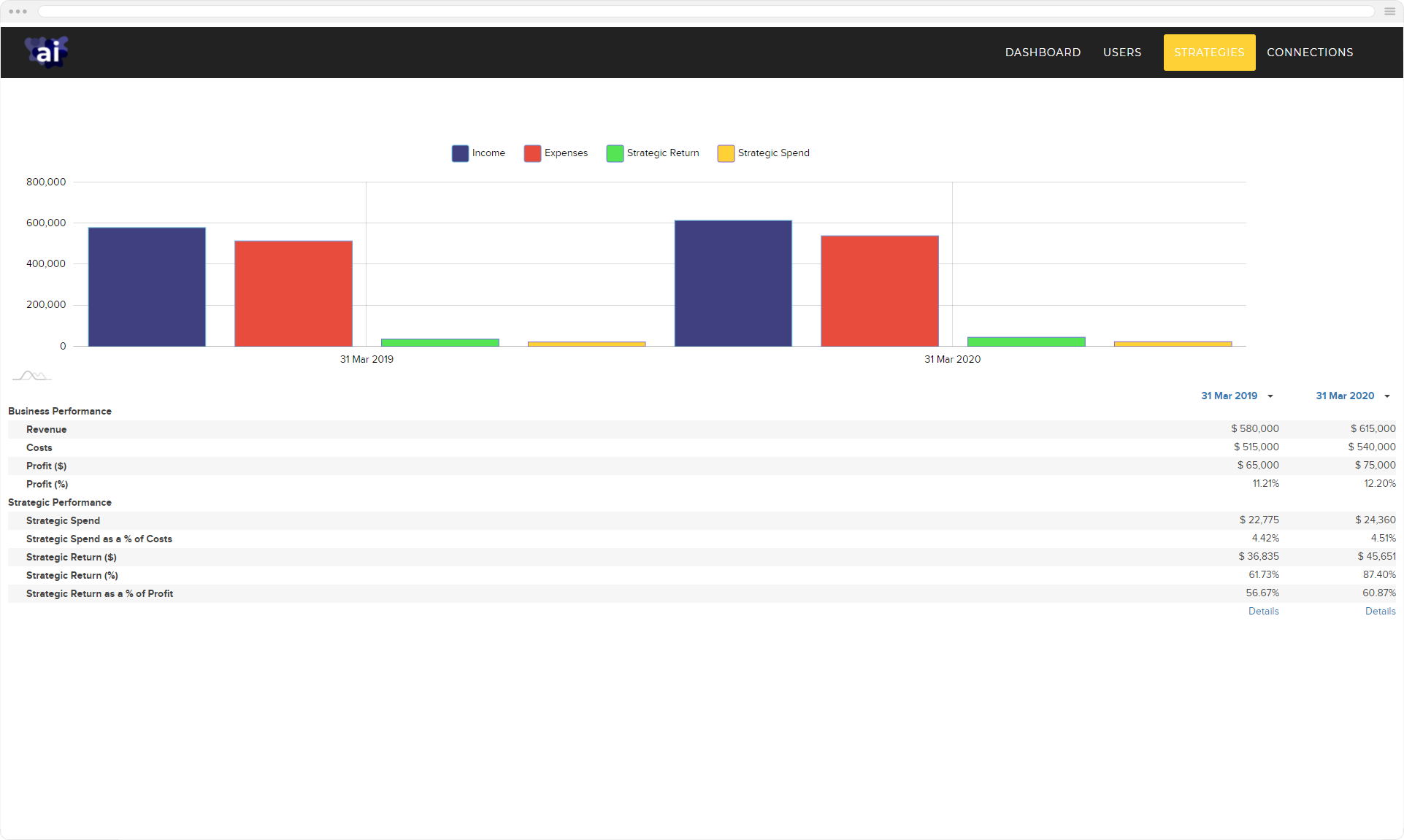Click the 2020 Income bar in chart

click(733, 283)
